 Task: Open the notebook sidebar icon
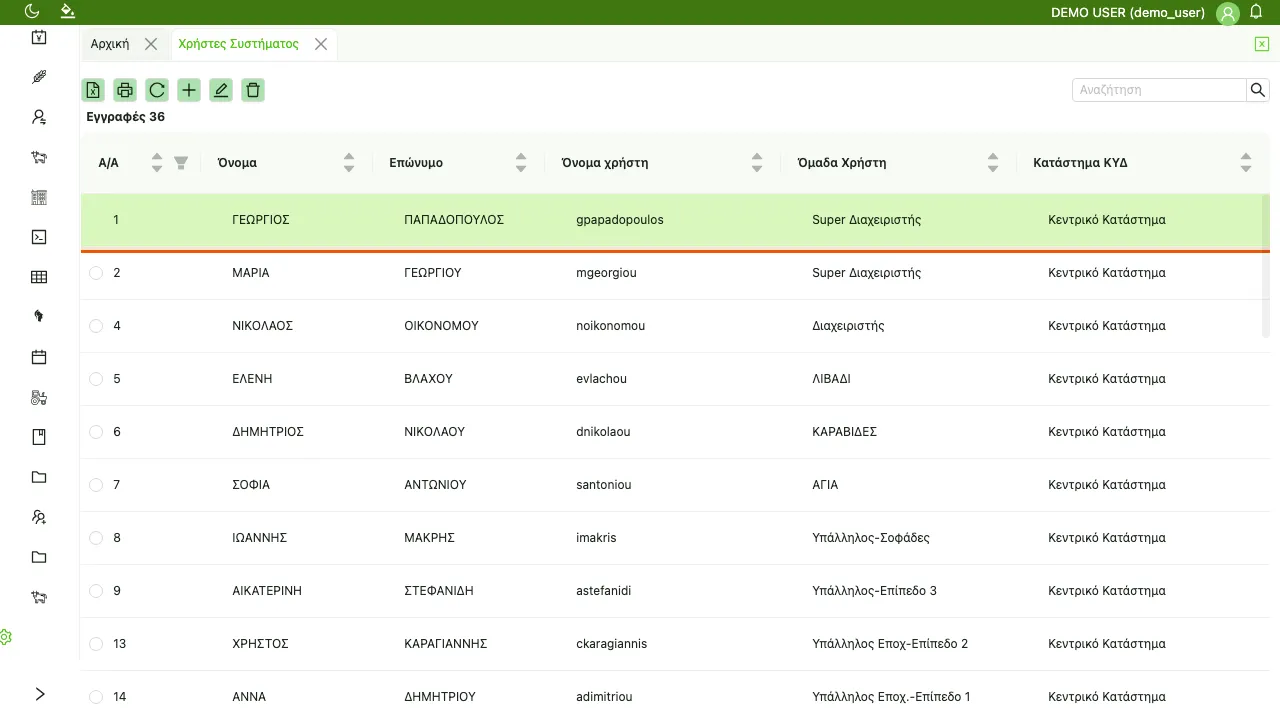[x=39, y=437]
